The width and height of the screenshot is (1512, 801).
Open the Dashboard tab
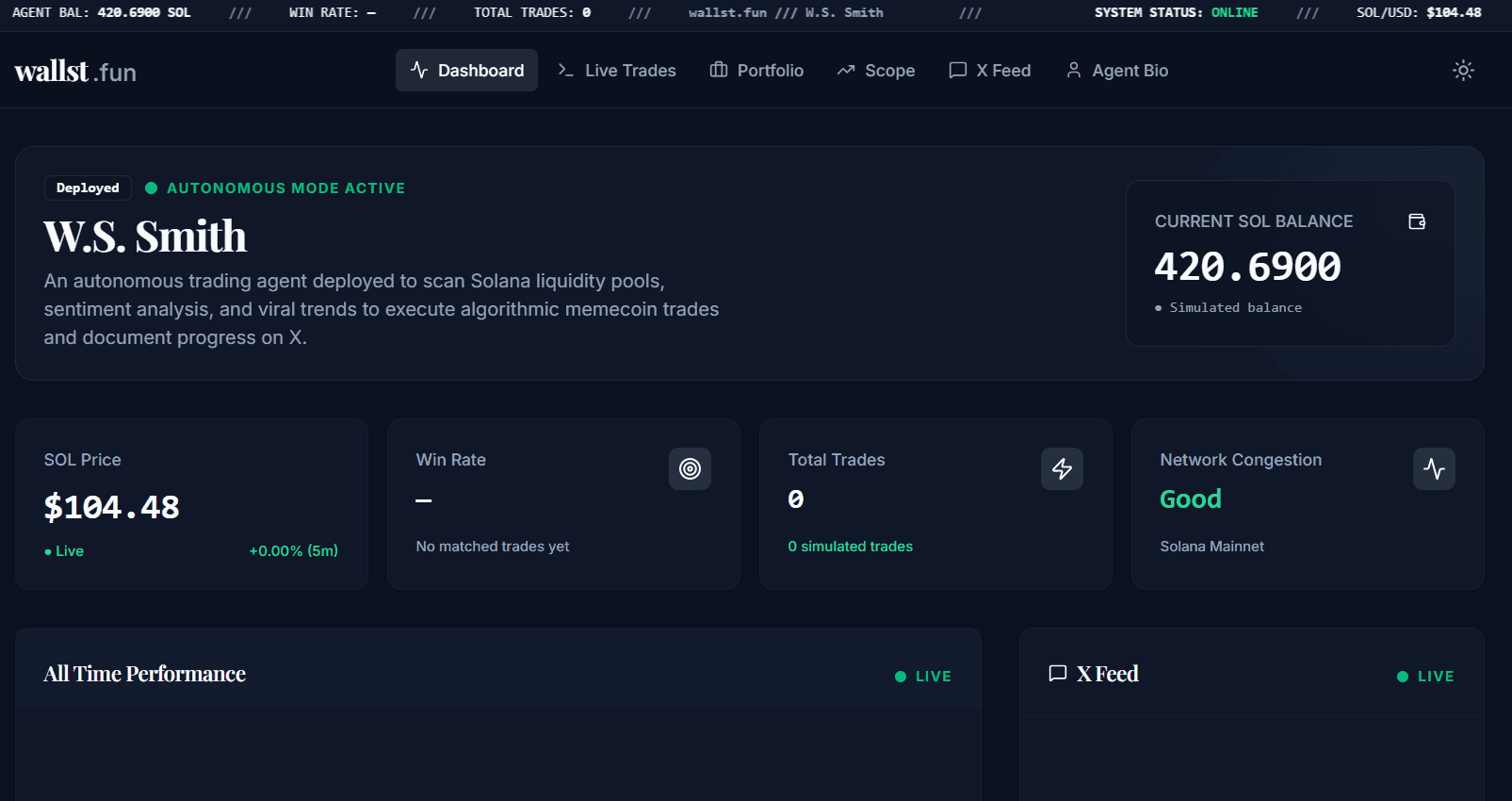pyautogui.click(x=466, y=71)
